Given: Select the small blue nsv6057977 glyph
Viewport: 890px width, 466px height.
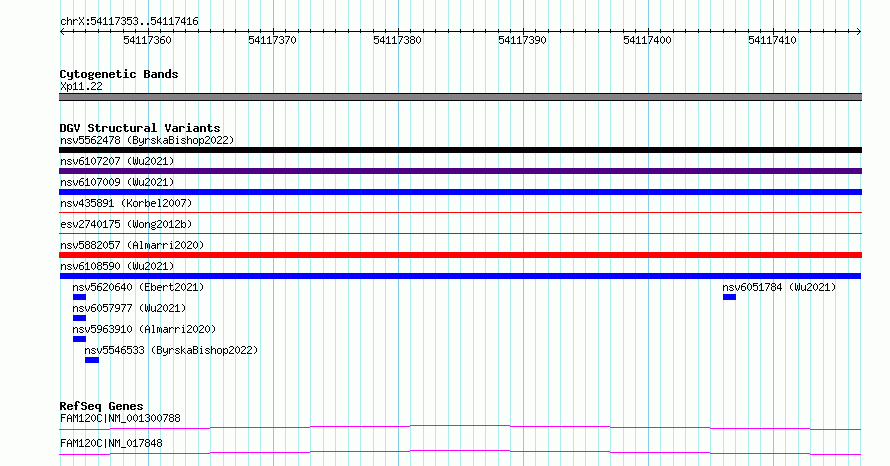Looking at the screenshot, I should (79, 318).
